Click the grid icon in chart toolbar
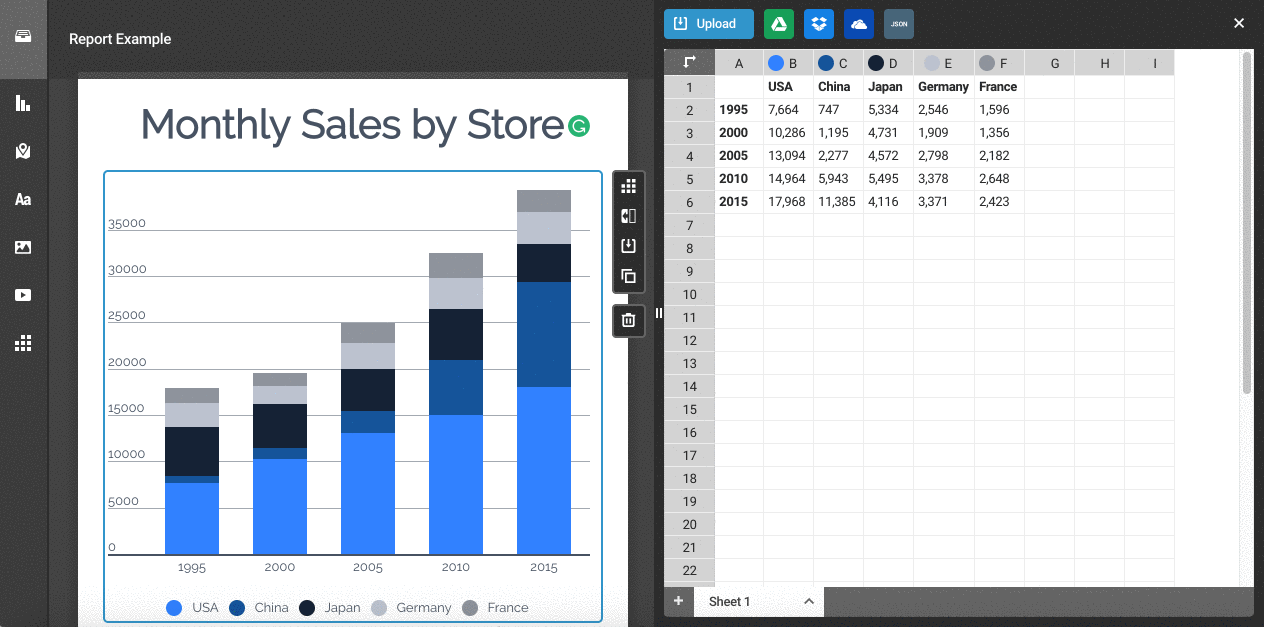 [628, 186]
